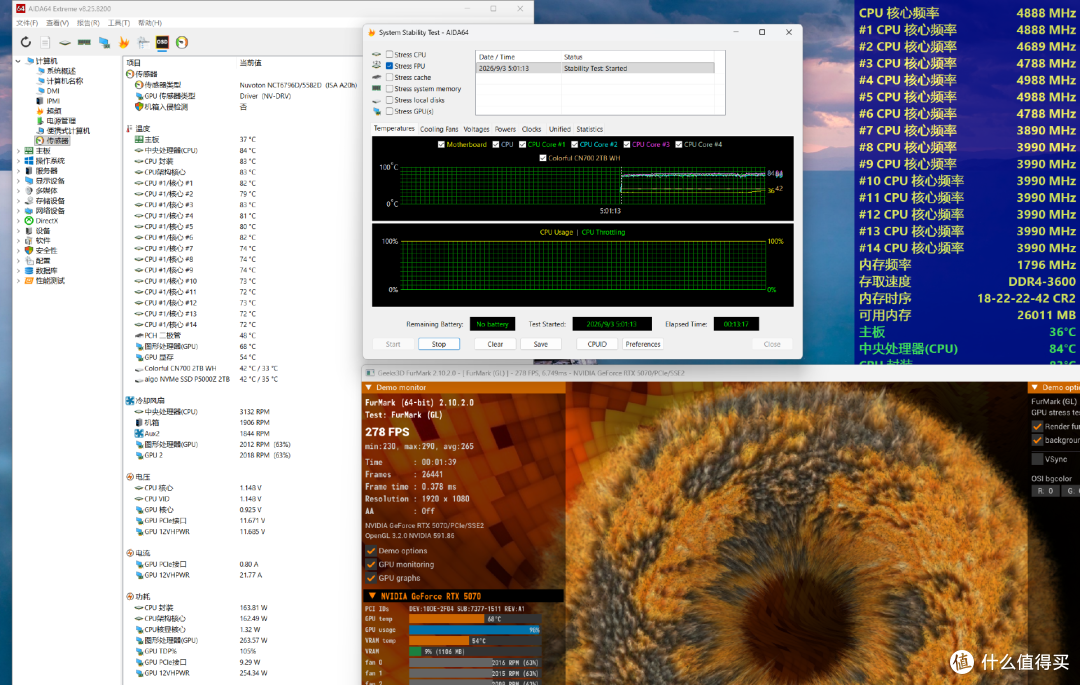
Task: Click the OSI bgcolor R value field
Action: [x=1046, y=491]
